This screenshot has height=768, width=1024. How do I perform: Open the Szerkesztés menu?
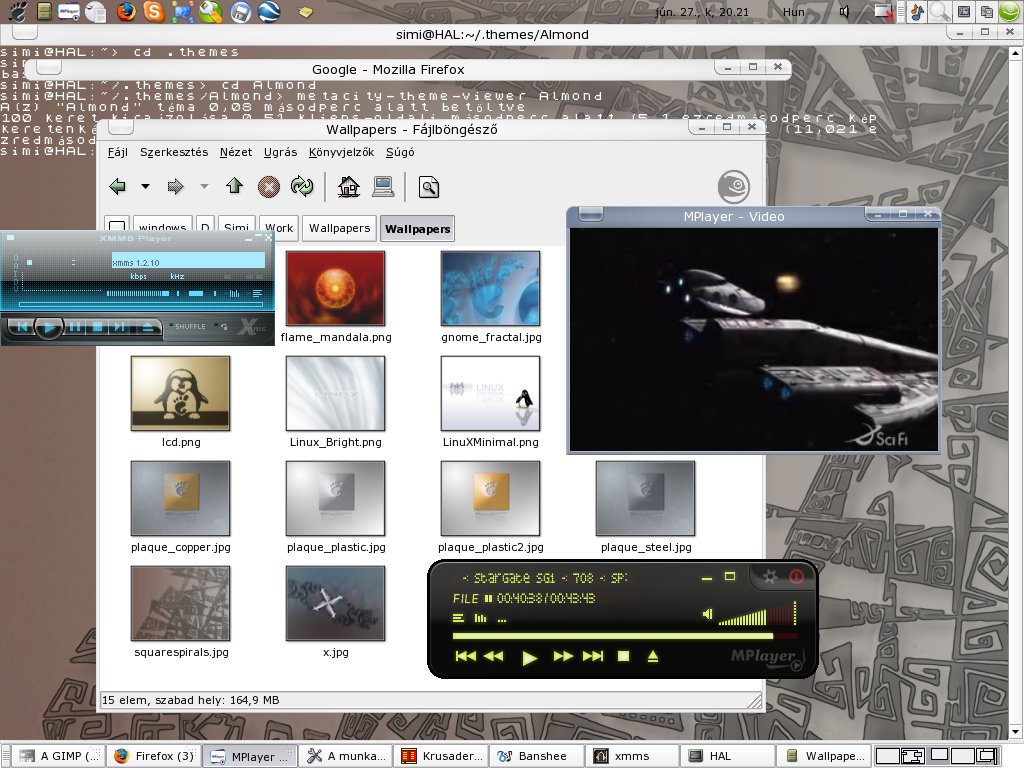(x=174, y=152)
